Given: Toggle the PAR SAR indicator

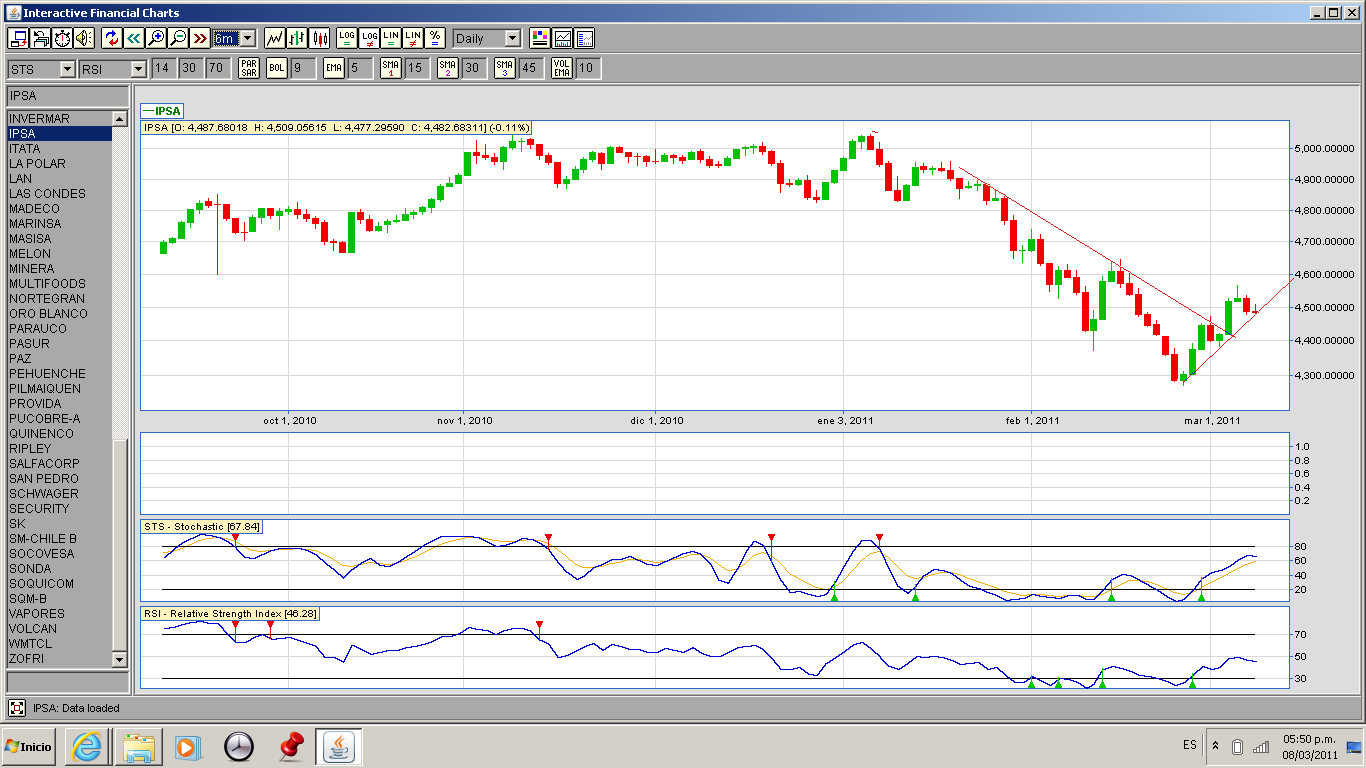Looking at the screenshot, I should point(249,68).
